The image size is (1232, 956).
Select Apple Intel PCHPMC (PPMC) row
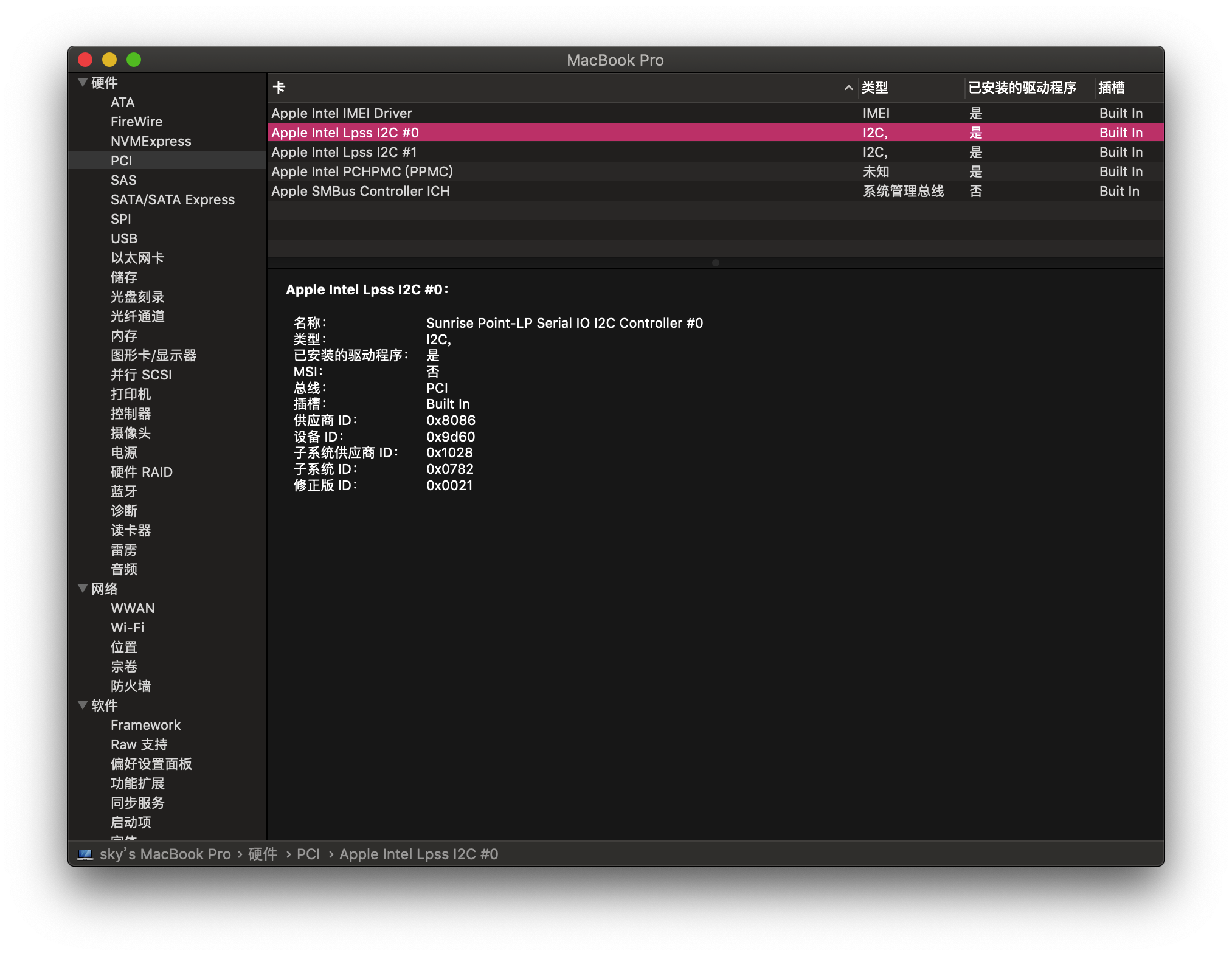coord(716,171)
